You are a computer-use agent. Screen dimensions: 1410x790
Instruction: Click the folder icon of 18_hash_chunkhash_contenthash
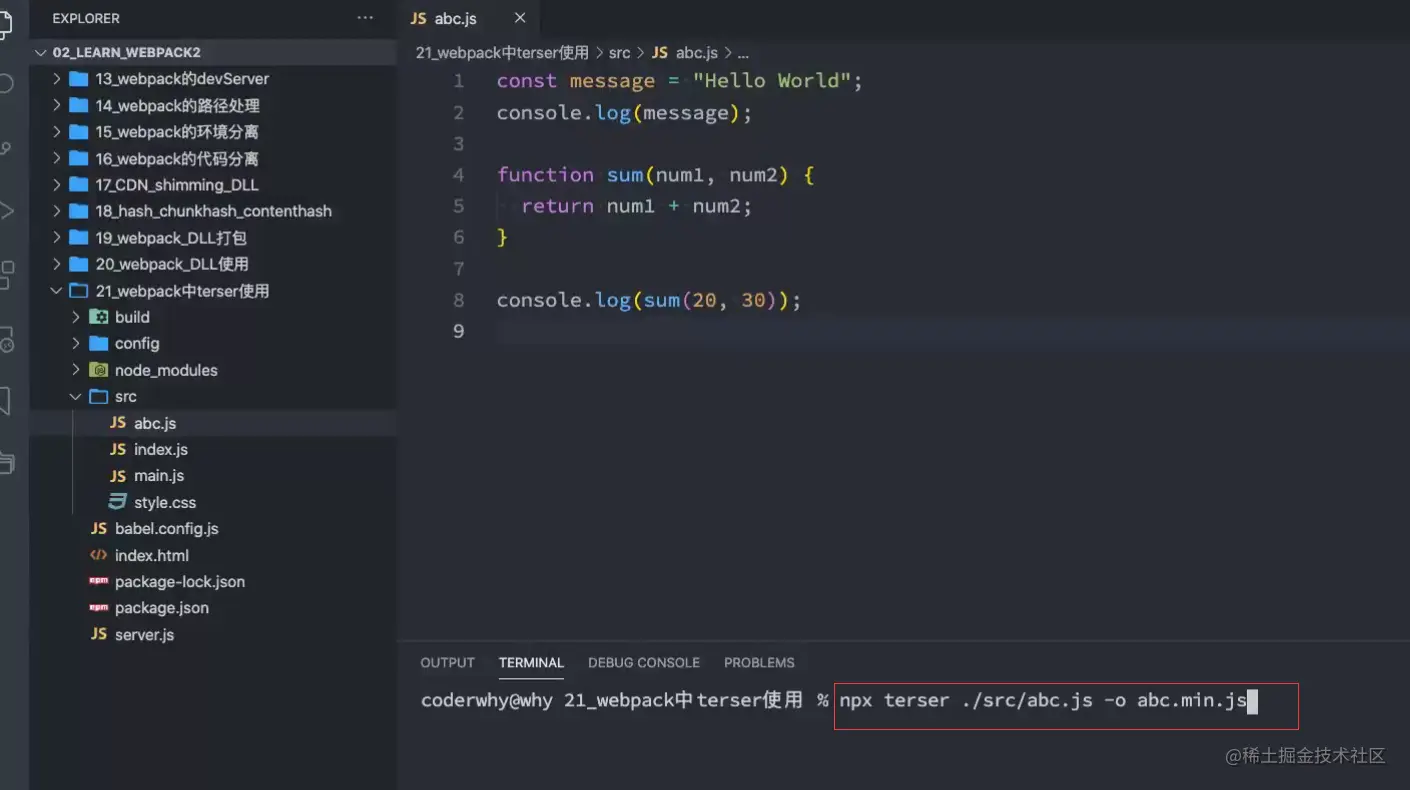click(79, 211)
